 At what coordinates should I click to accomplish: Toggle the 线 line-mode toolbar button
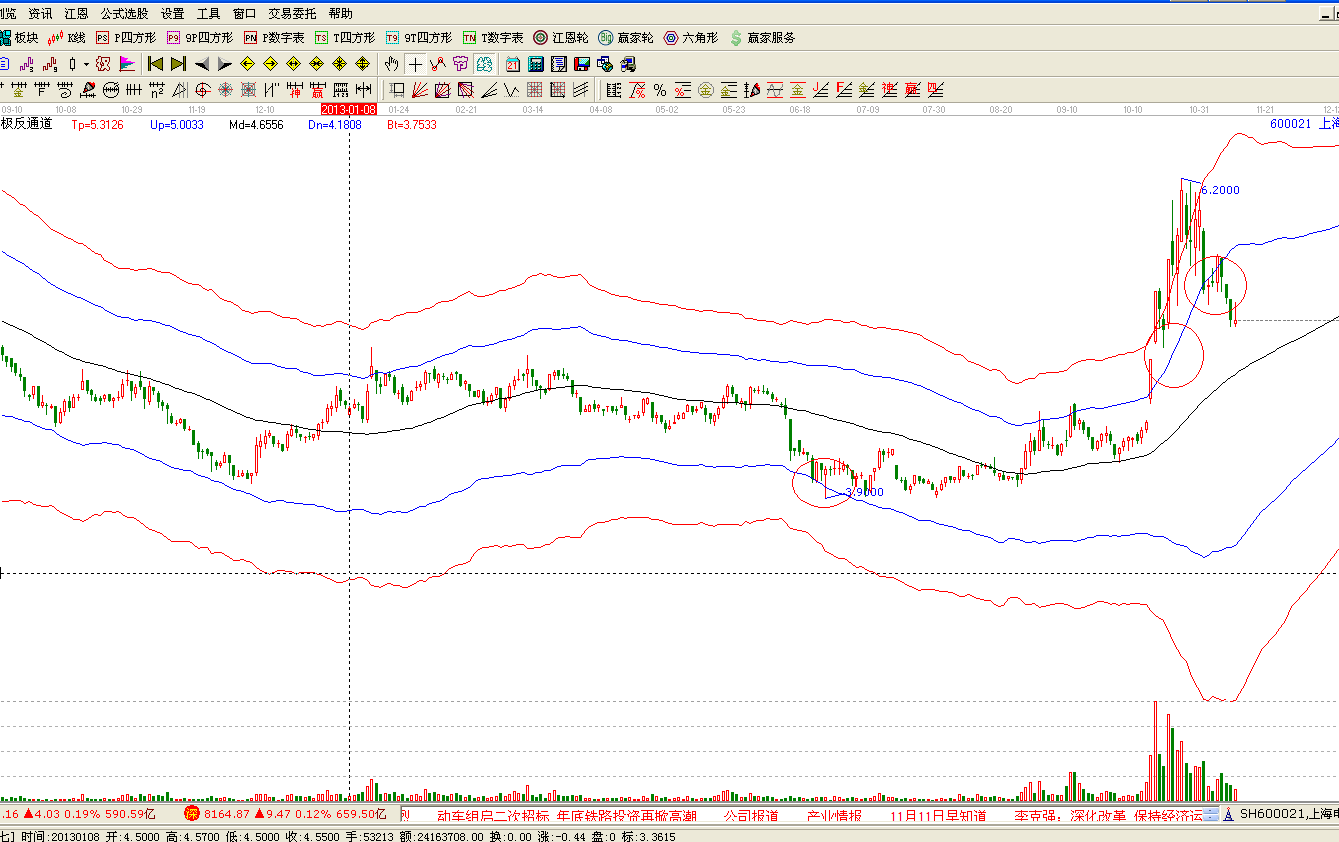click(485, 64)
